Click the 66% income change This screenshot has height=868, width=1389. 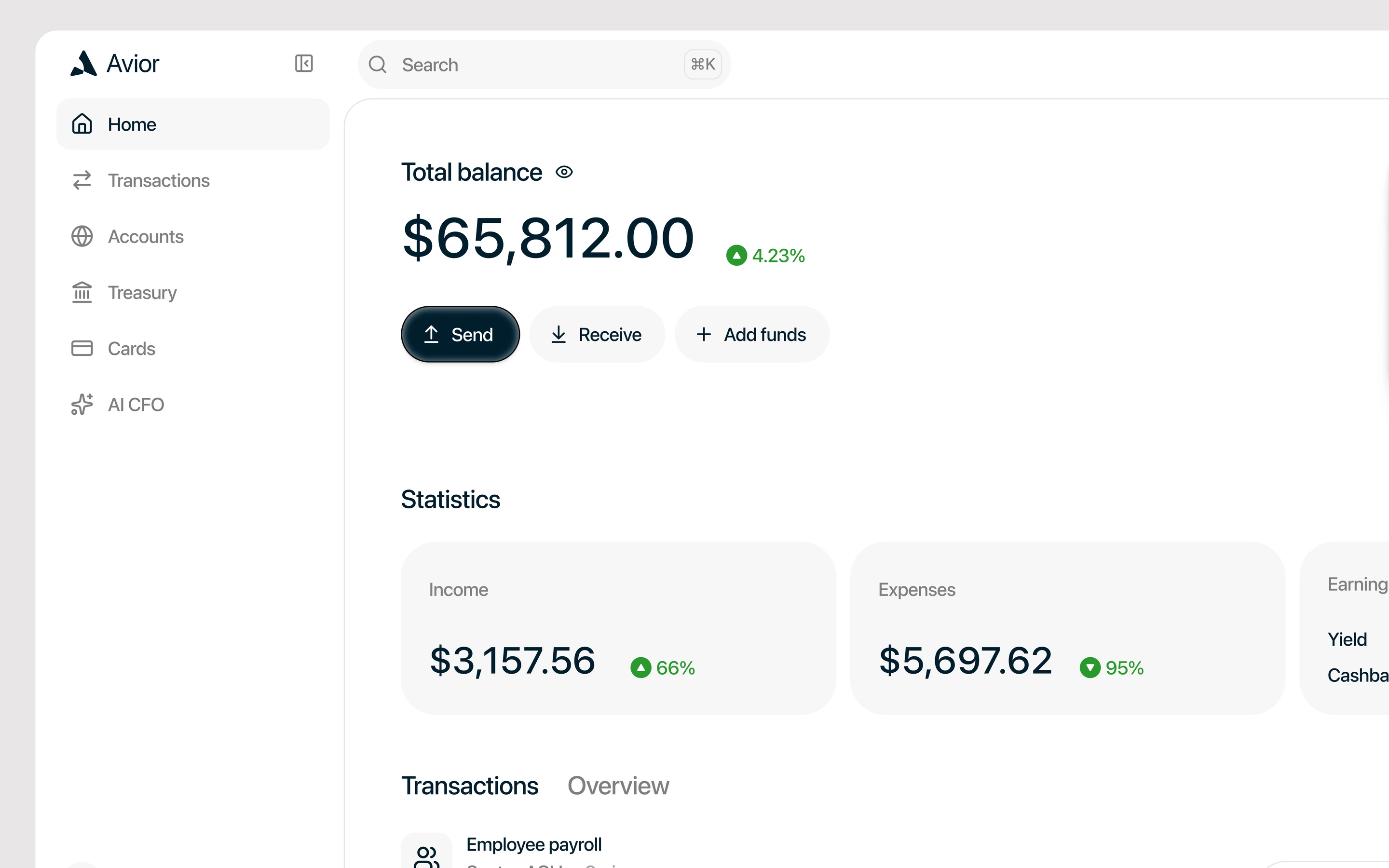point(676,668)
